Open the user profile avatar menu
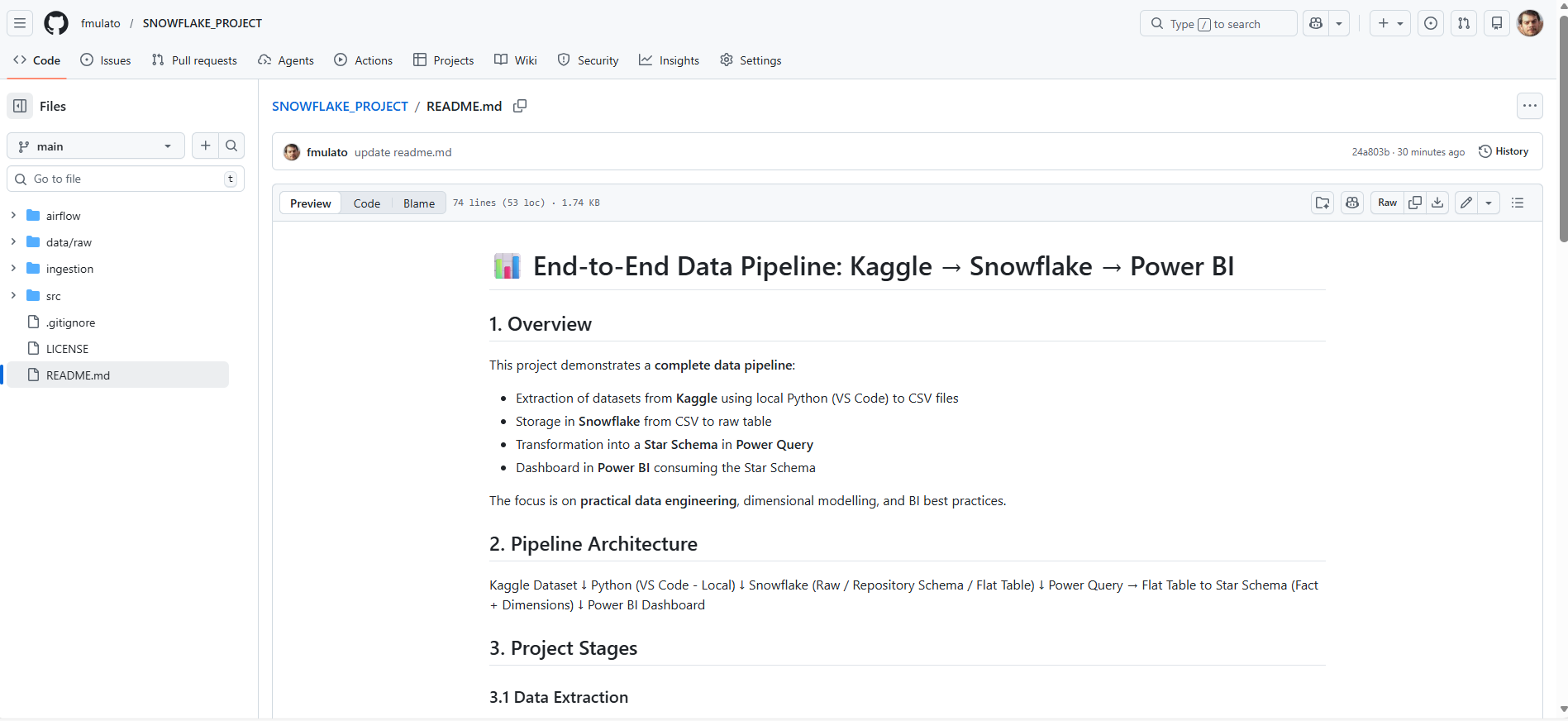This screenshot has width=1568, height=721. pos(1530,23)
